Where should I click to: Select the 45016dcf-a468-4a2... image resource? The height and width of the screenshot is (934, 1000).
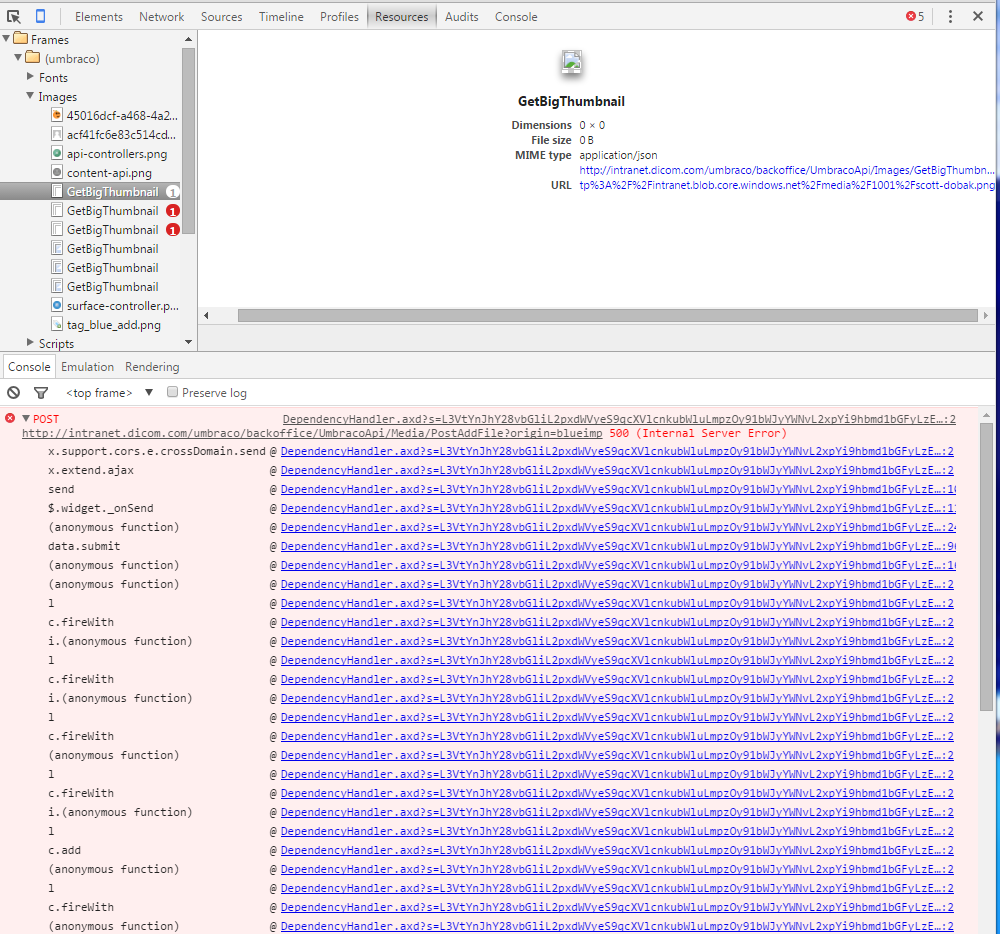(122, 115)
